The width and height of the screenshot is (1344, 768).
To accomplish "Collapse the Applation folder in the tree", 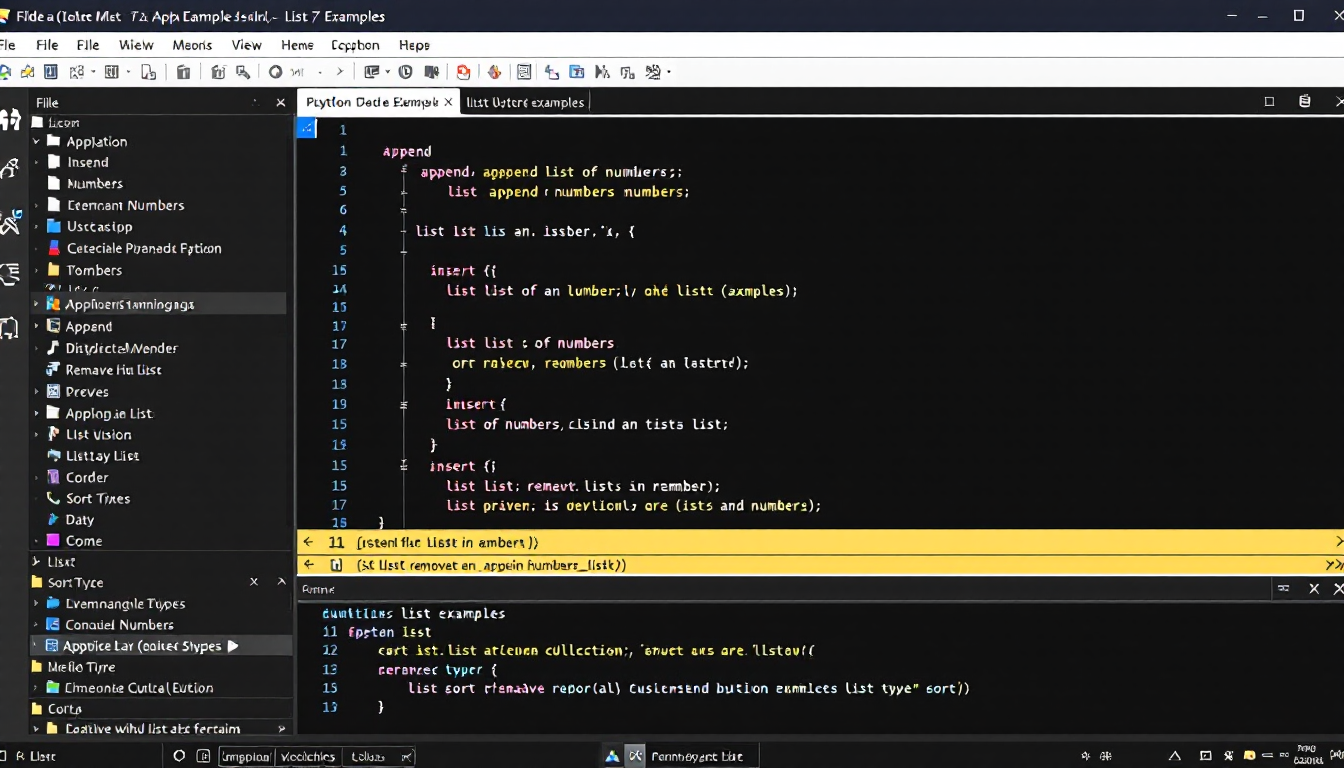I will (x=37, y=142).
